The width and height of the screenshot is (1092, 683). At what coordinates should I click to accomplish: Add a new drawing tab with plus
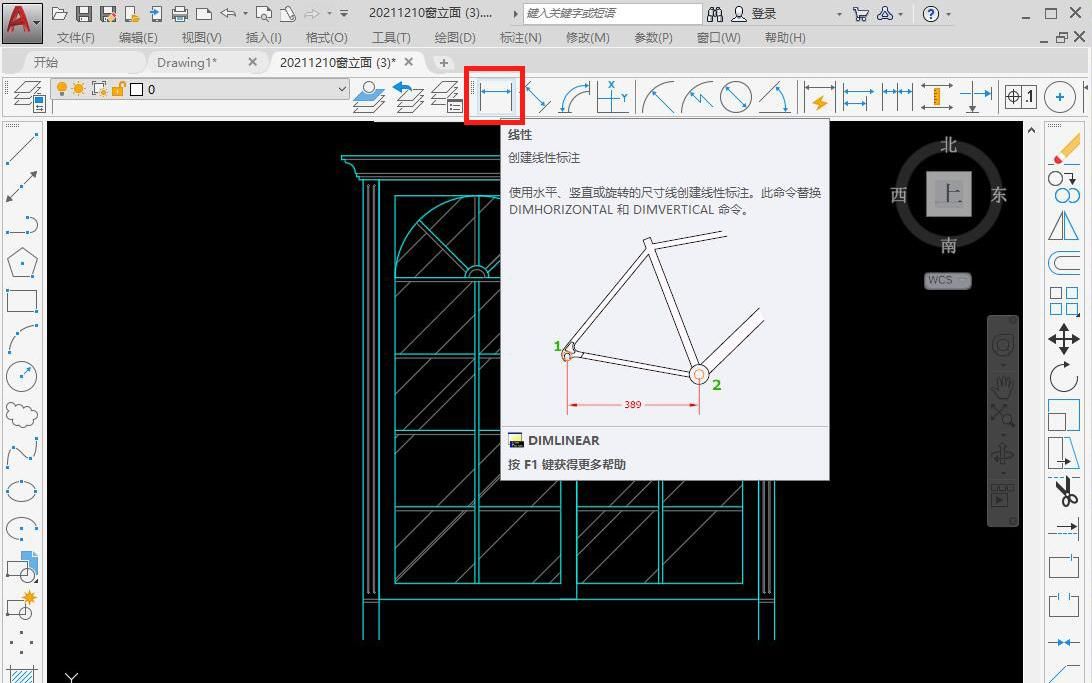pyautogui.click(x=444, y=62)
